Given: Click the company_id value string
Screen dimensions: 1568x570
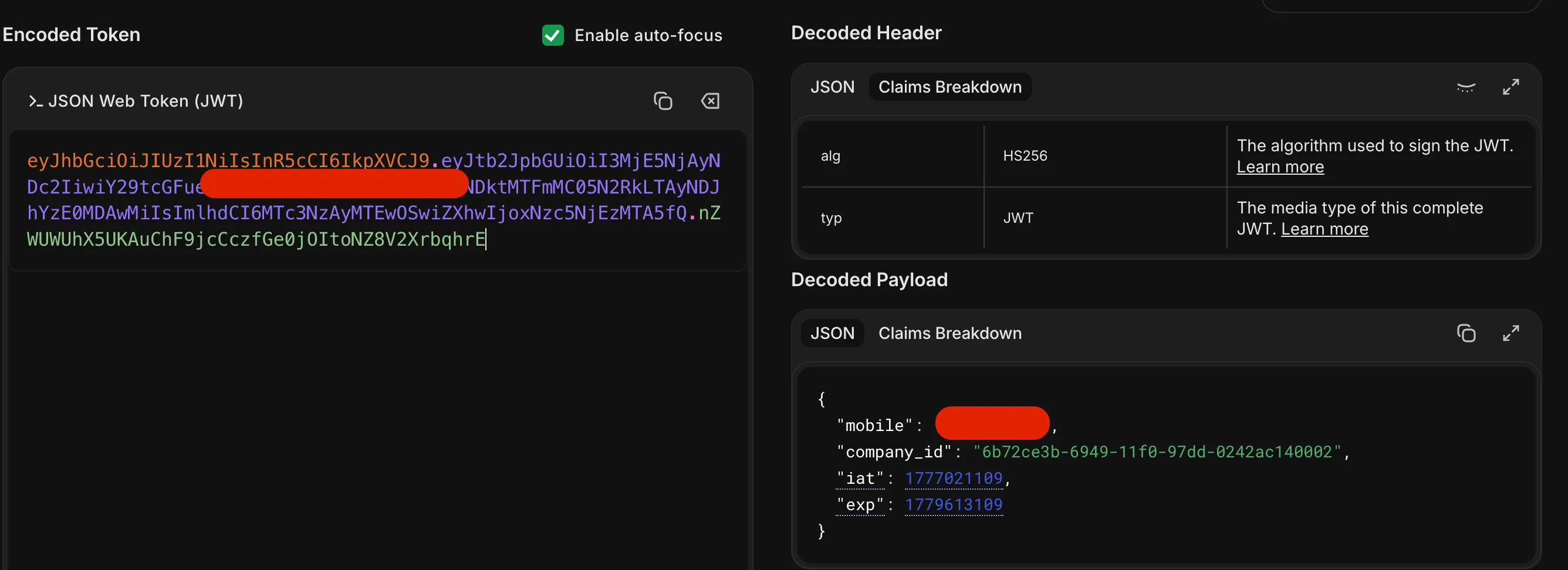Looking at the screenshot, I should 1157,452.
